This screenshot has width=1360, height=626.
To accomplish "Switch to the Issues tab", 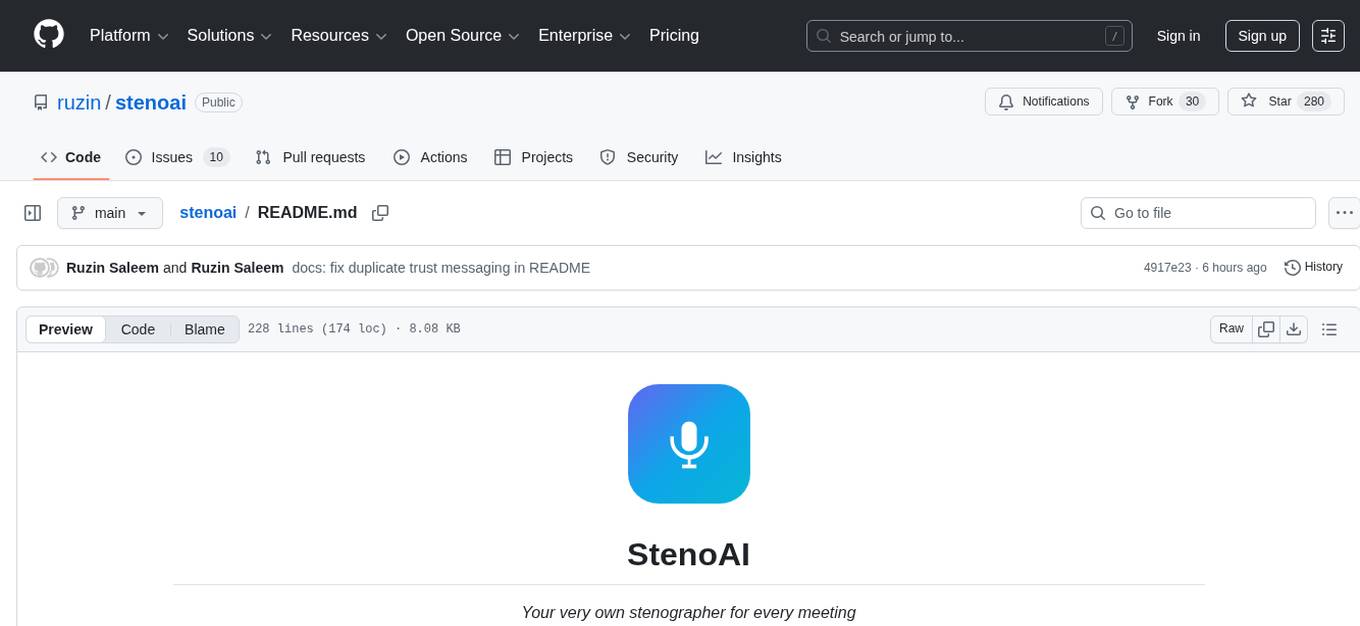I will click(x=171, y=157).
